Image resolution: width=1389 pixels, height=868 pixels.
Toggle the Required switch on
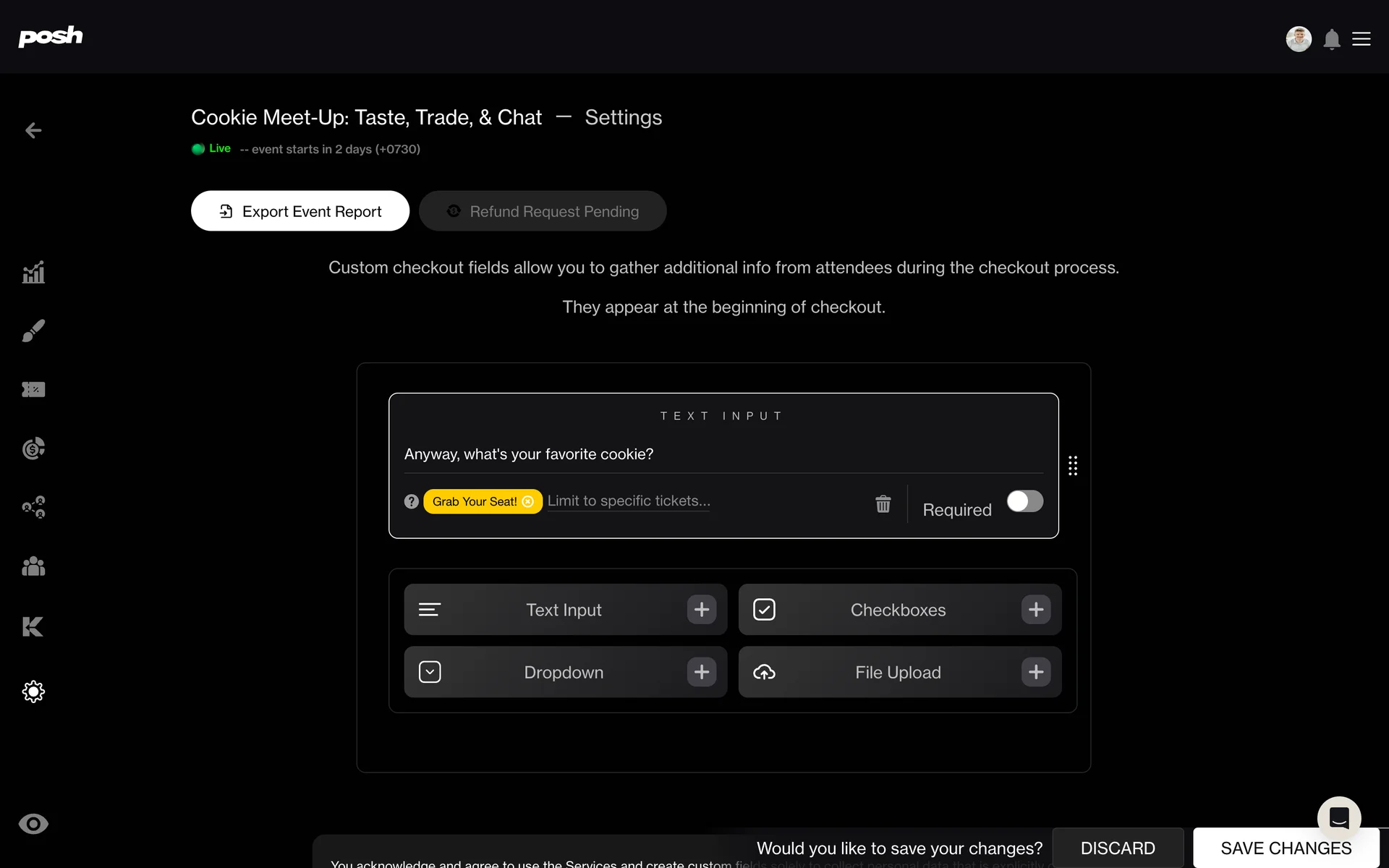pos(1024,501)
